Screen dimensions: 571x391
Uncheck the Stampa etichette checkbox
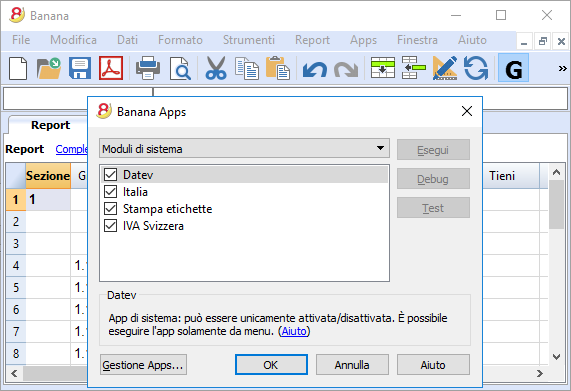(x=110, y=209)
